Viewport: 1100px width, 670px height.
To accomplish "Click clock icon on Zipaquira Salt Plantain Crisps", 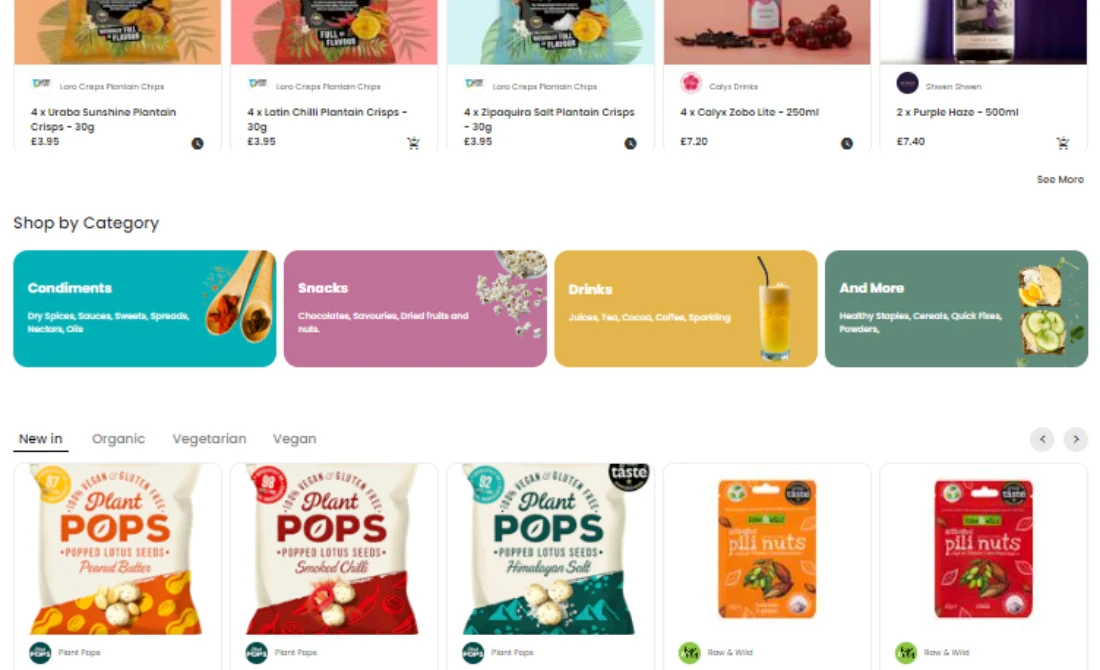I will pos(631,143).
